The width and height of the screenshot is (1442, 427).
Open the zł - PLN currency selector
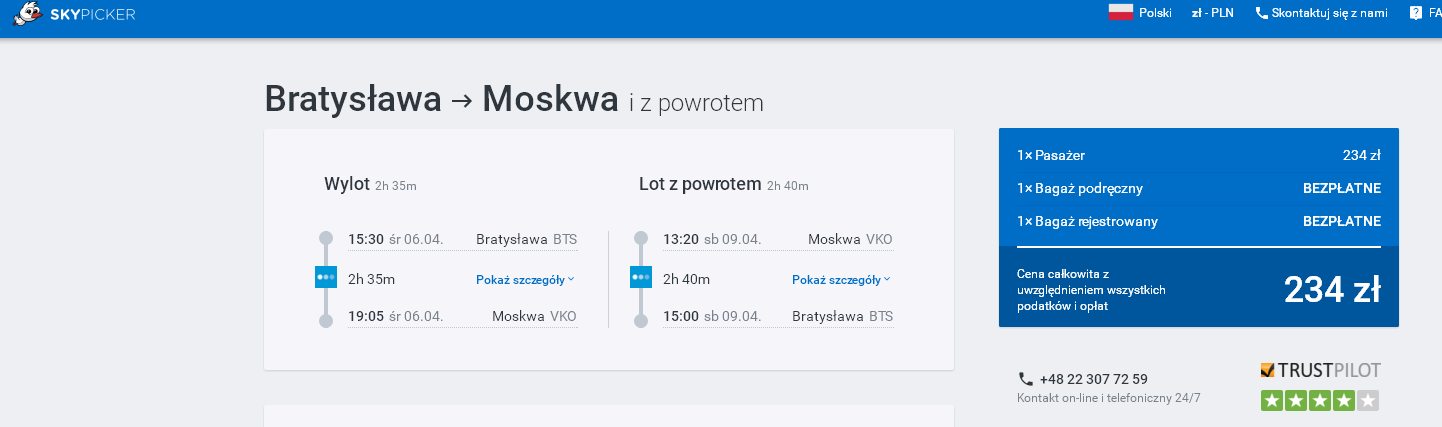pyautogui.click(x=1212, y=13)
